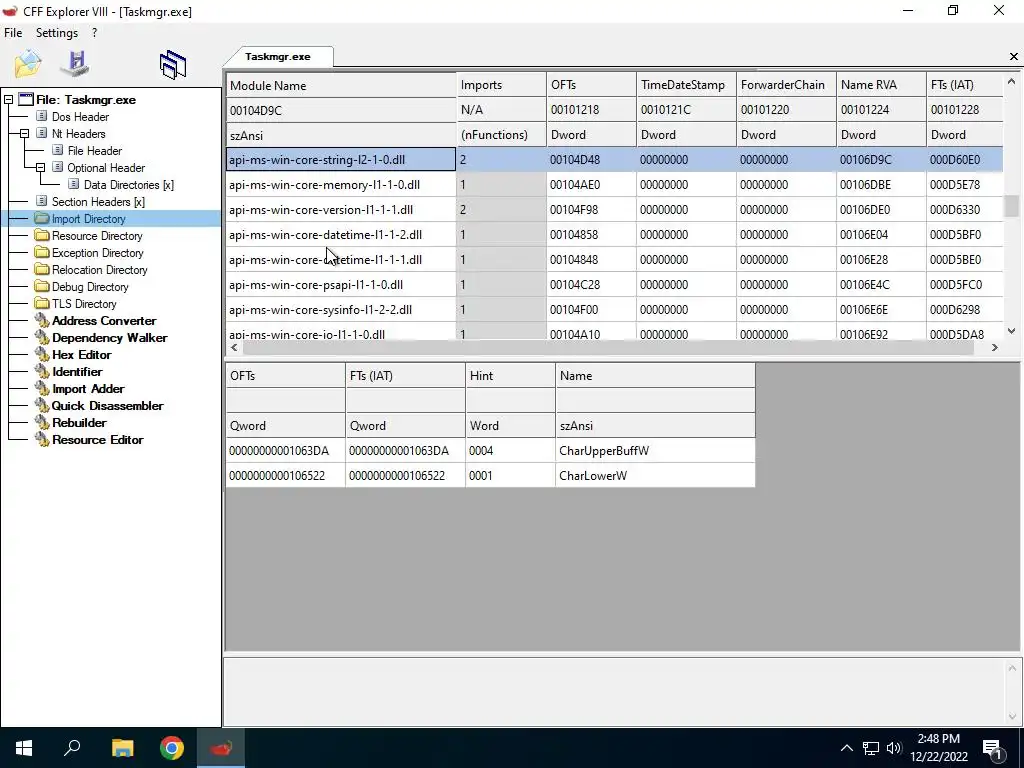The height and width of the screenshot is (768, 1024).
Task: Select the api-ms-win-core-psapi-l1-1-0.dll row
Action: coord(615,285)
